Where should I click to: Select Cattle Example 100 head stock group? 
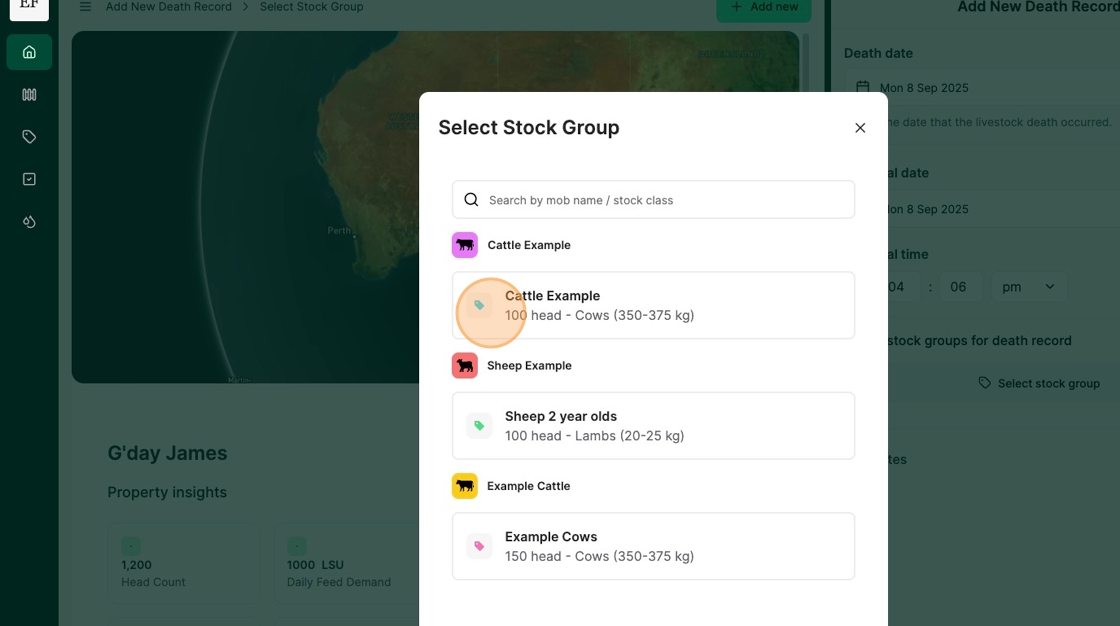(x=653, y=305)
